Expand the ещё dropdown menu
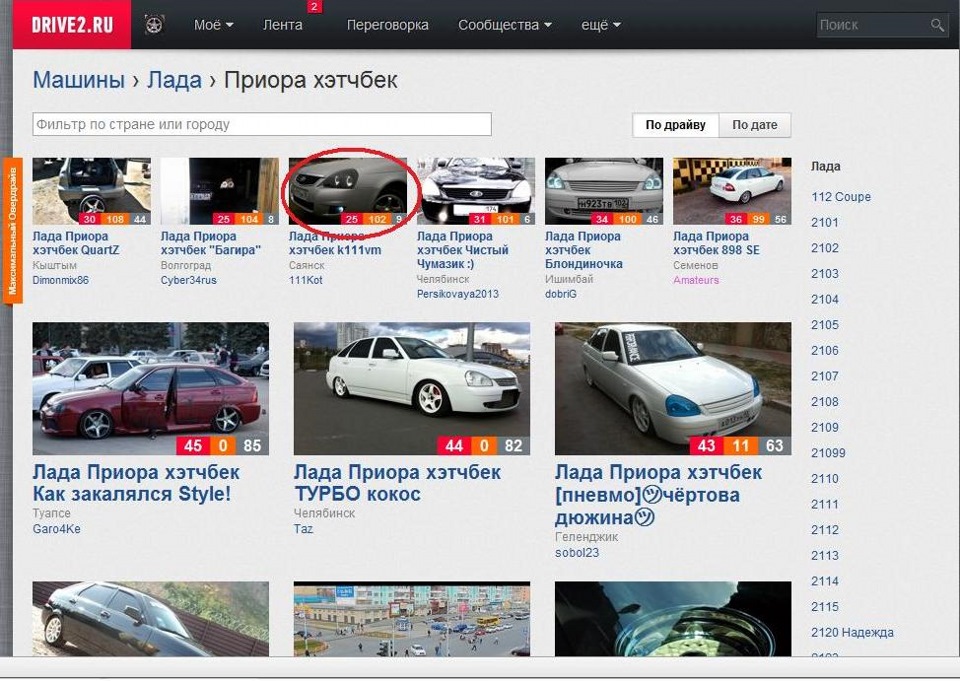This screenshot has width=960, height=681. pyautogui.click(x=601, y=25)
